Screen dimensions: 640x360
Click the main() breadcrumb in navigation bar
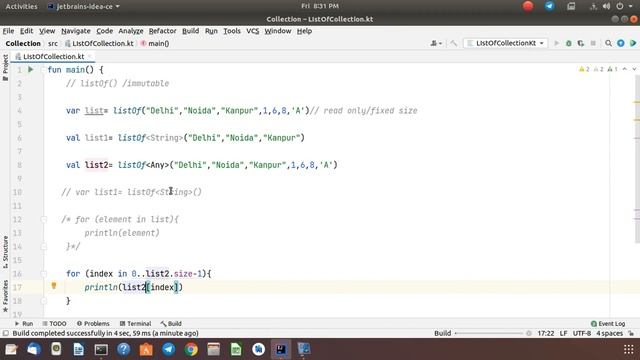point(155,43)
